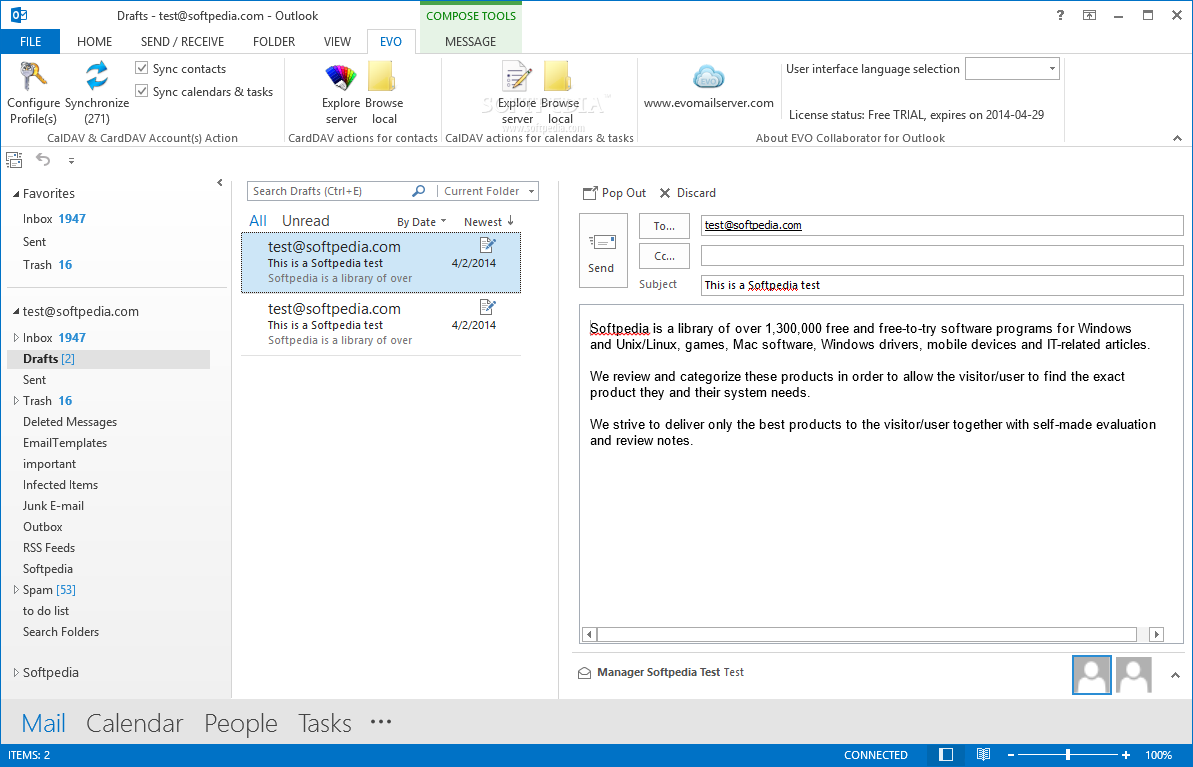Customize Quick Access Toolbar dropdown

[x=71, y=161]
